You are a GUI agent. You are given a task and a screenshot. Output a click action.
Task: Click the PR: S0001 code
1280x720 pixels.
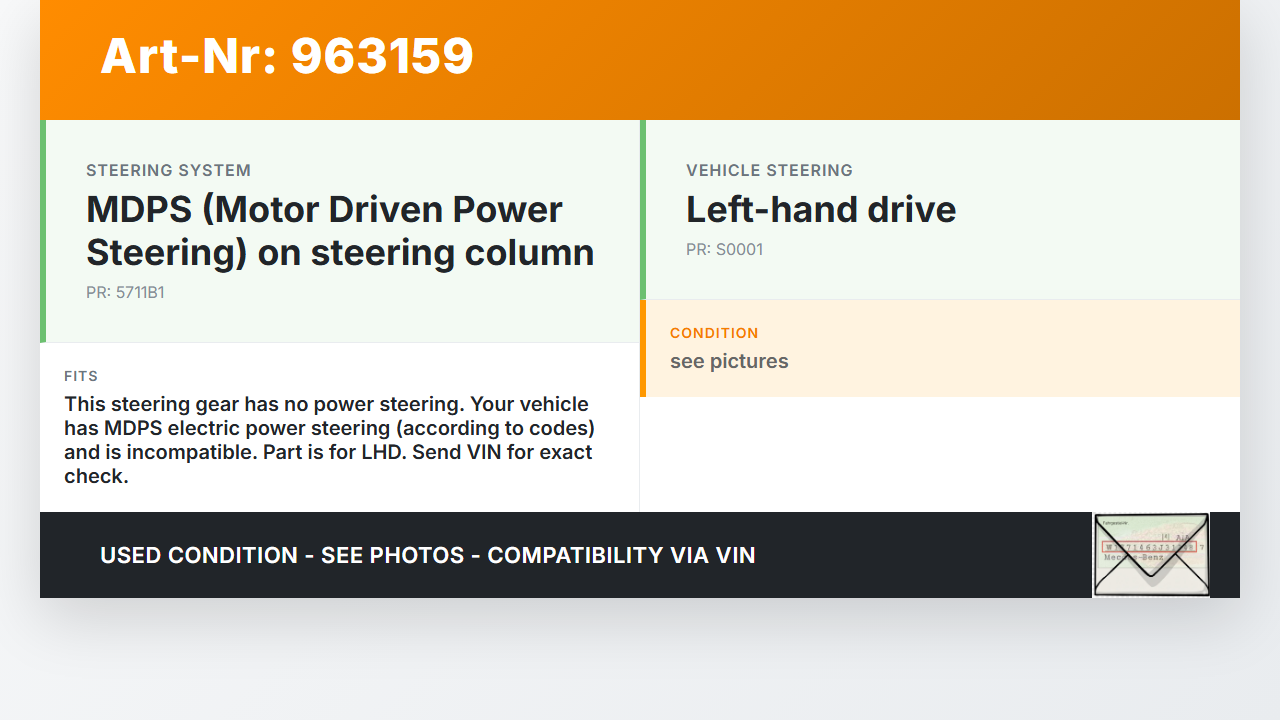coord(724,250)
